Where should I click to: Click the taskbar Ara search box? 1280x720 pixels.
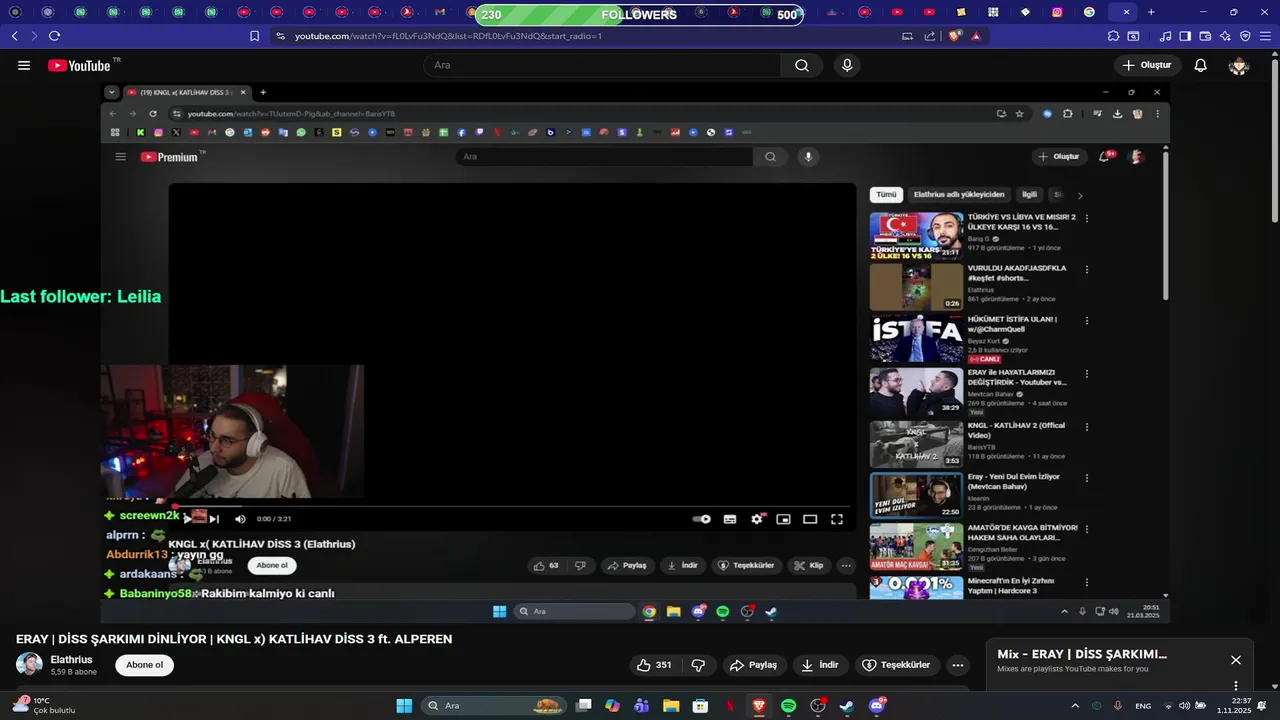pyautogui.click(x=492, y=706)
